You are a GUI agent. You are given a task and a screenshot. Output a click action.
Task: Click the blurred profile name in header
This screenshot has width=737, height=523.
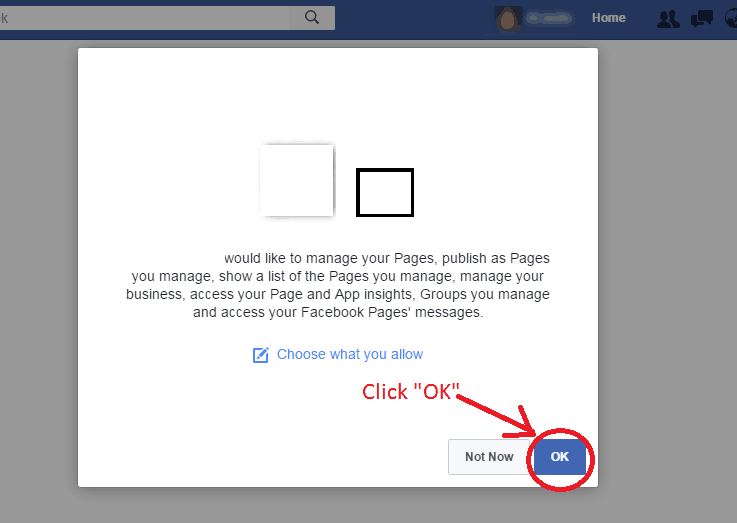pyautogui.click(x=549, y=19)
